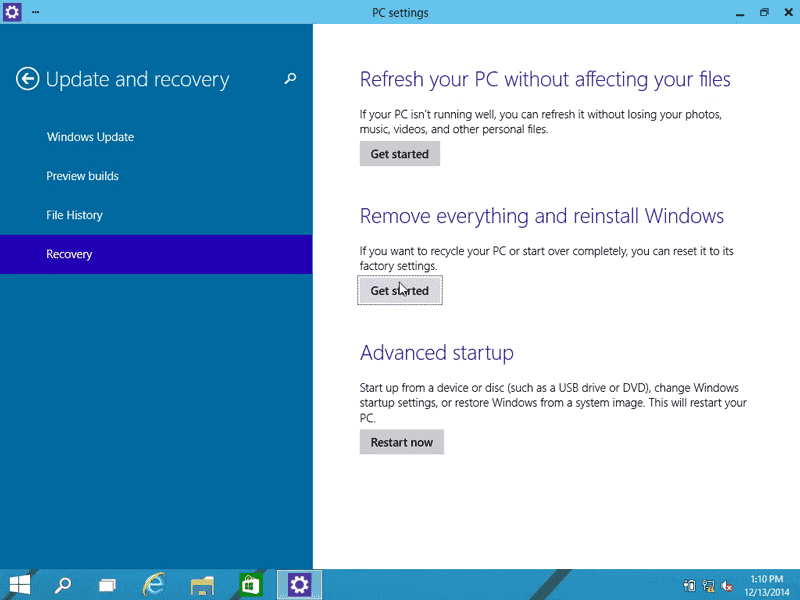Click the network status tray icon
Image resolution: width=800 pixels, height=600 pixels.
coord(708,585)
